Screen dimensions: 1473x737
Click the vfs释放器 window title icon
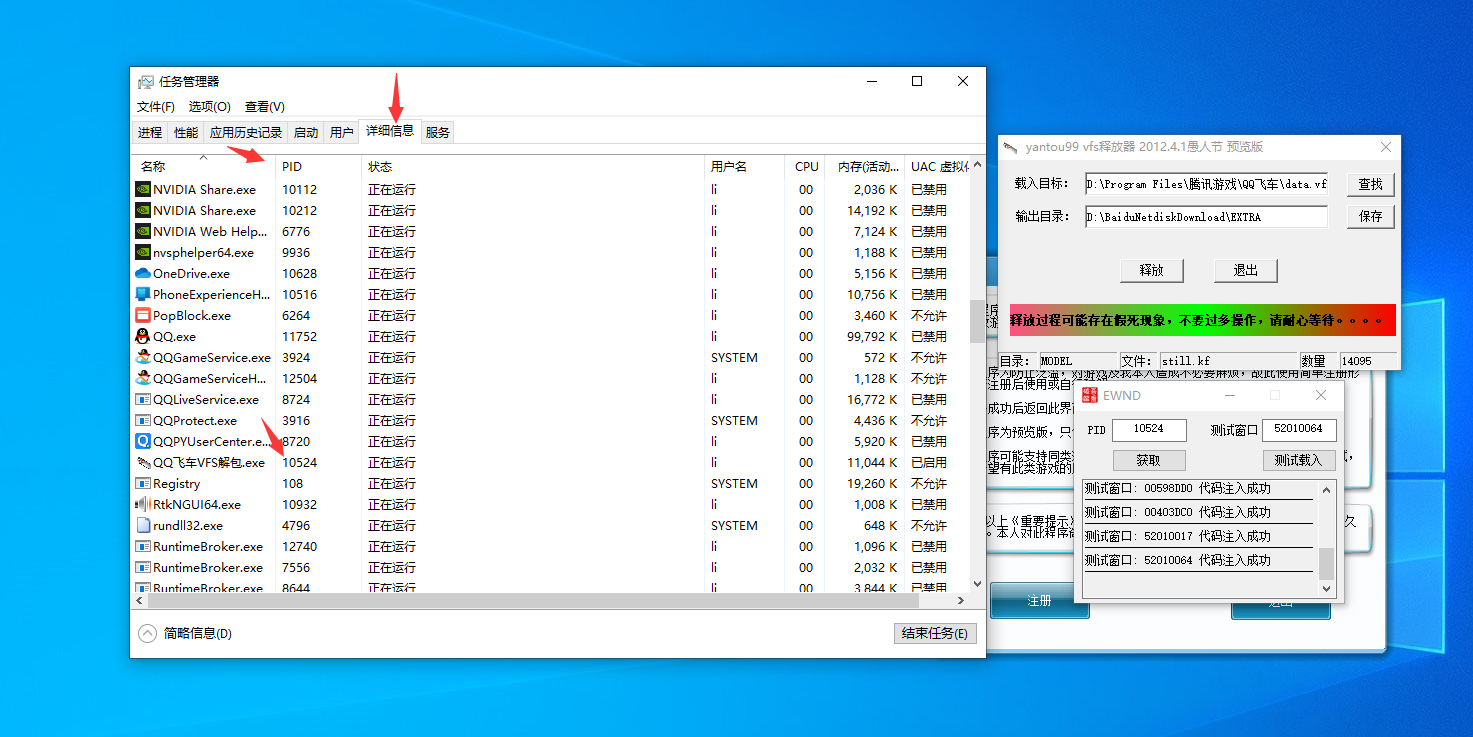[x=1011, y=147]
